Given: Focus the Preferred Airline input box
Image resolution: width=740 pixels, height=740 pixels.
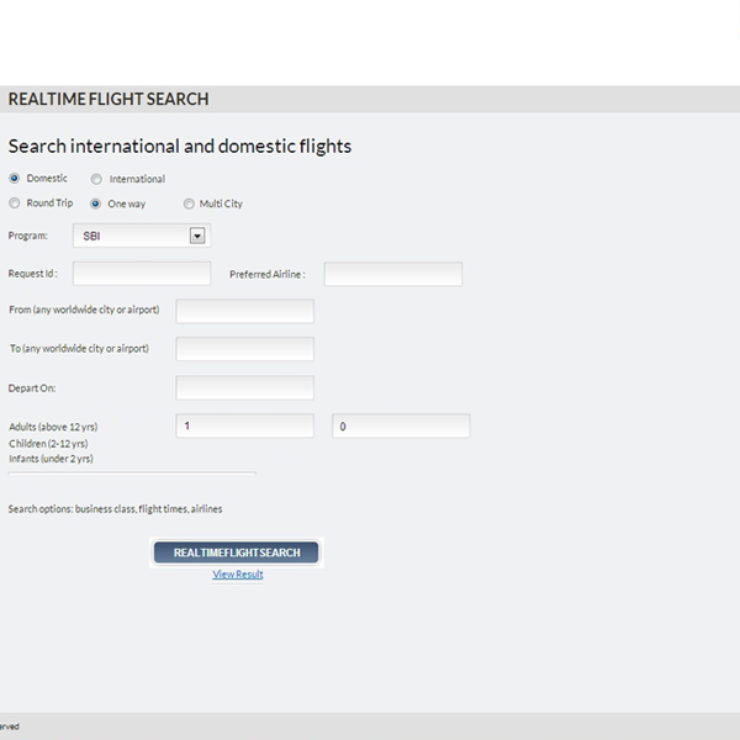Looking at the screenshot, I should [x=392, y=274].
